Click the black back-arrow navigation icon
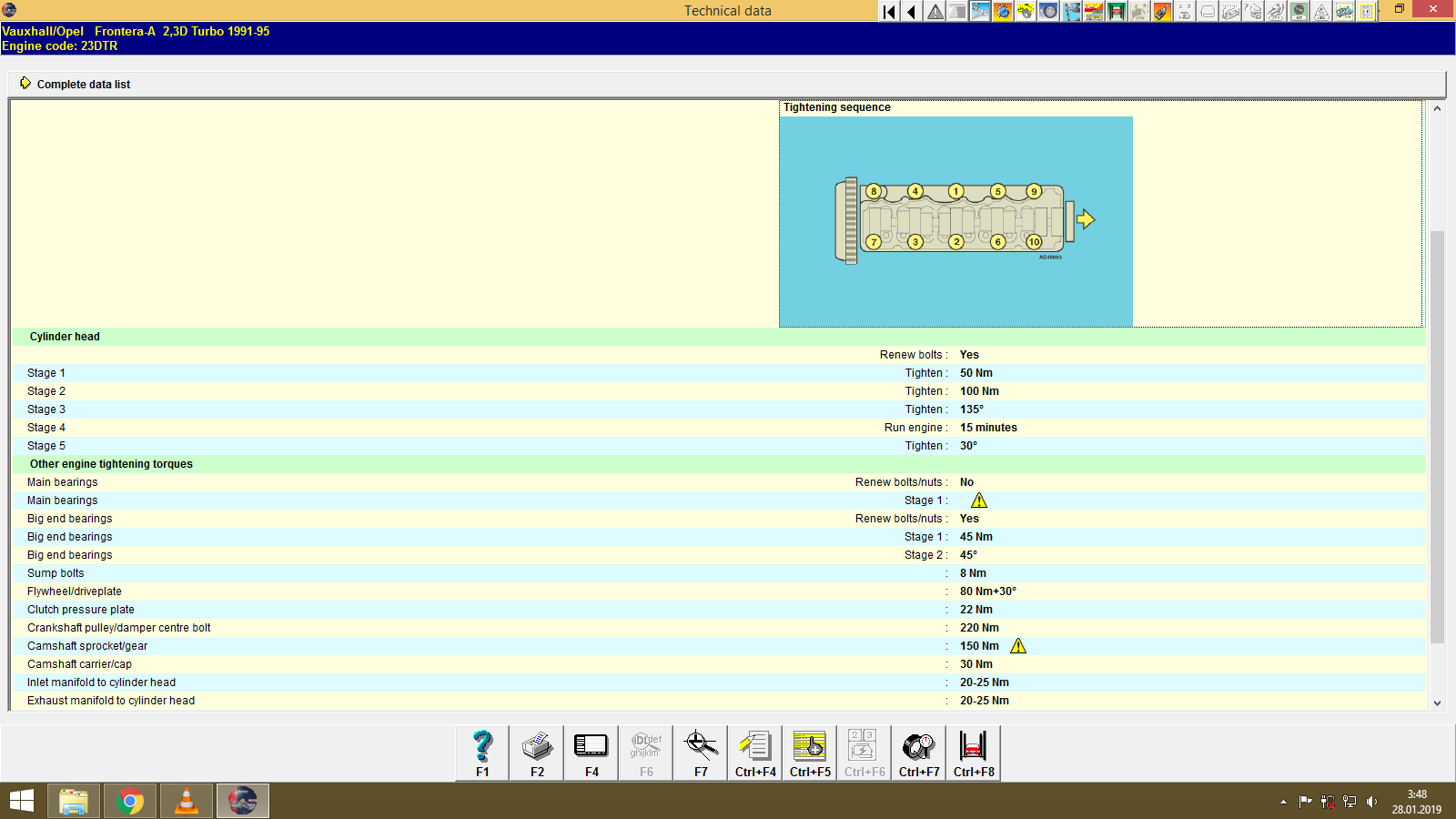The width and height of the screenshot is (1456, 819). coord(911,12)
